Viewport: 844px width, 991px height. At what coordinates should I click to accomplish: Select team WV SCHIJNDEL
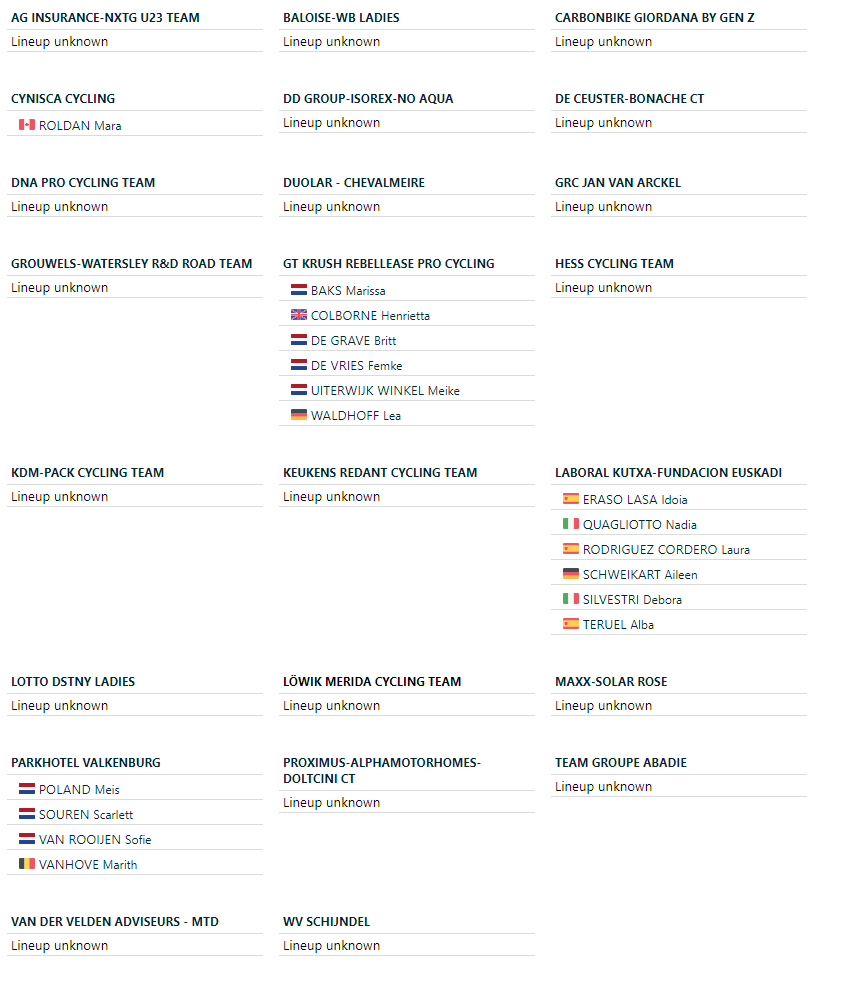click(326, 922)
